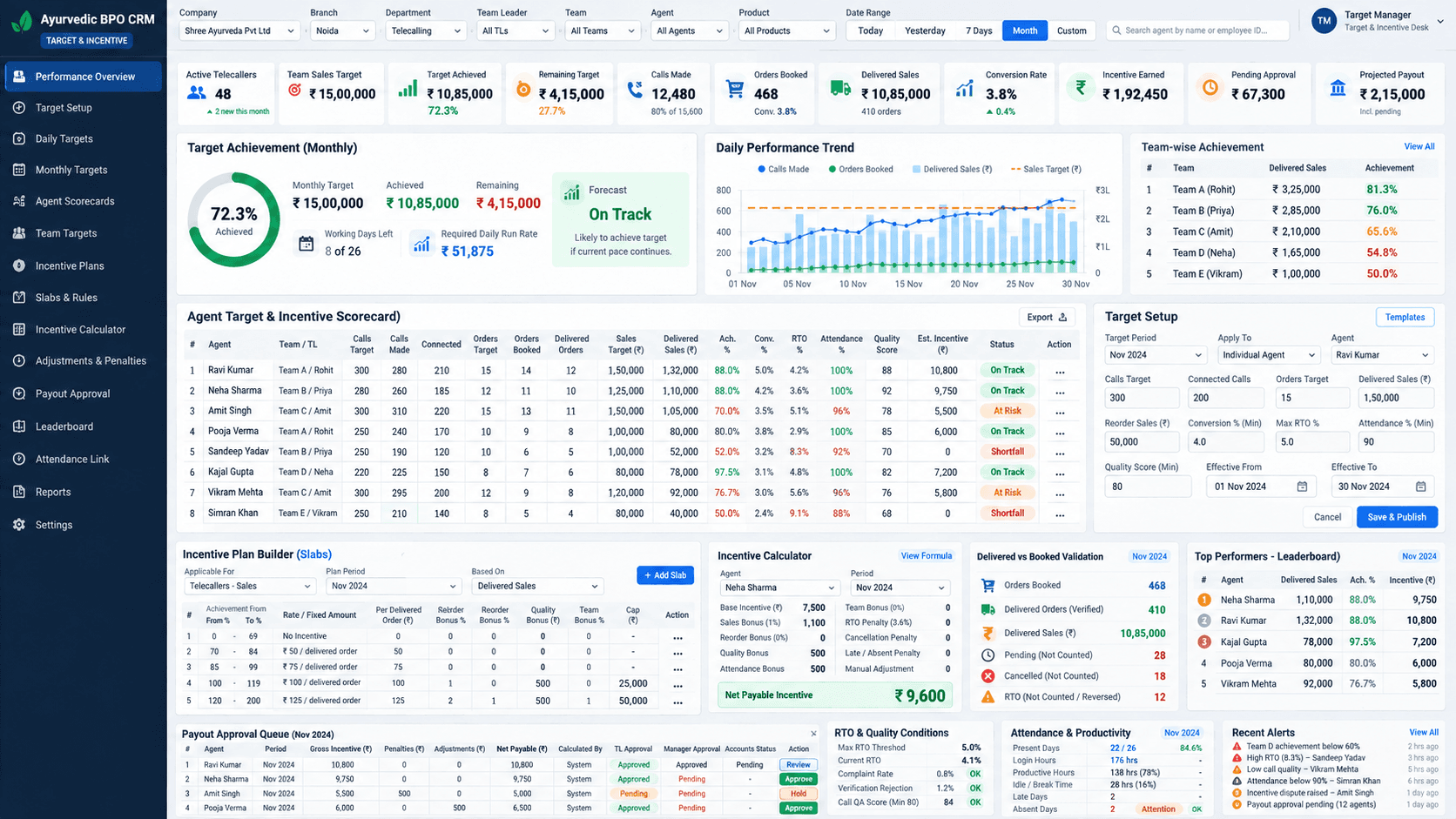Image resolution: width=1456 pixels, height=819 pixels.
Task: Click the Payout Approval sidebar icon
Action: click(x=19, y=393)
